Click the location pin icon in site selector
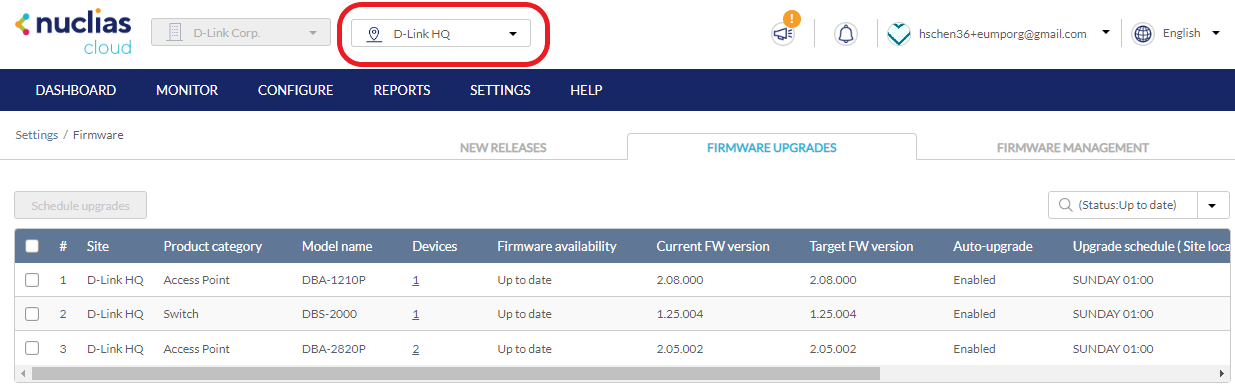 (x=375, y=34)
